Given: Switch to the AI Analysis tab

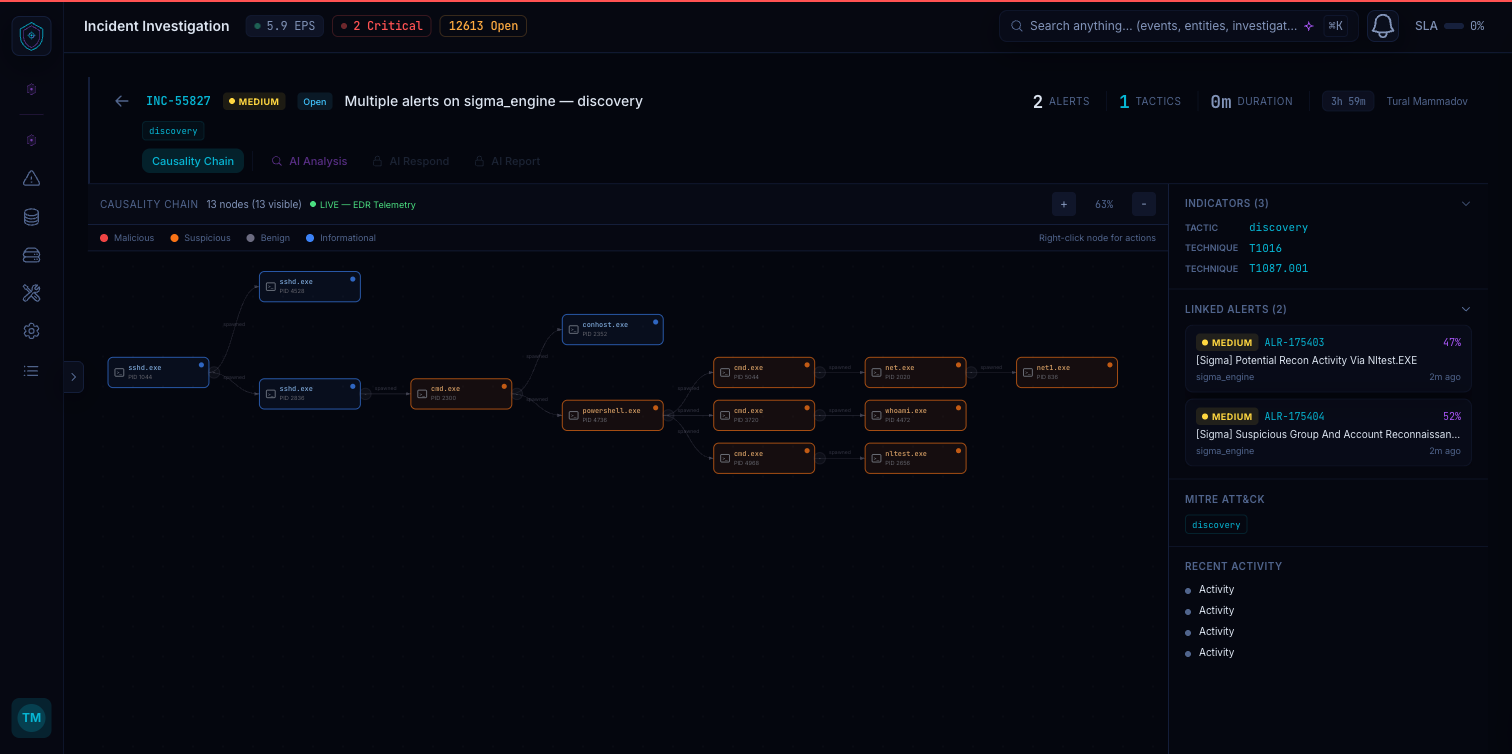Looking at the screenshot, I should pyautogui.click(x=309, y=161).
